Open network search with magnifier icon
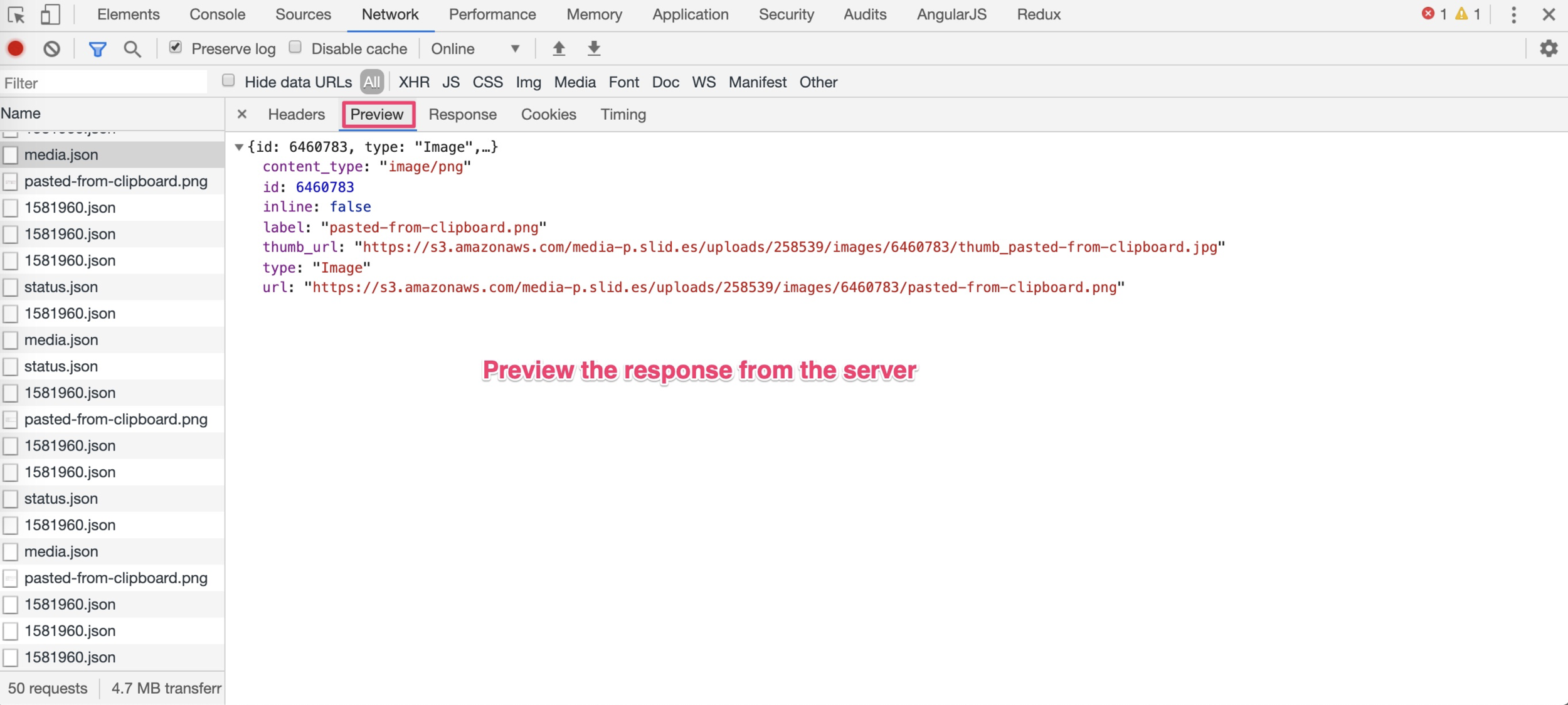The width and height of the screenshot is (1568, 705). [132, 48]
